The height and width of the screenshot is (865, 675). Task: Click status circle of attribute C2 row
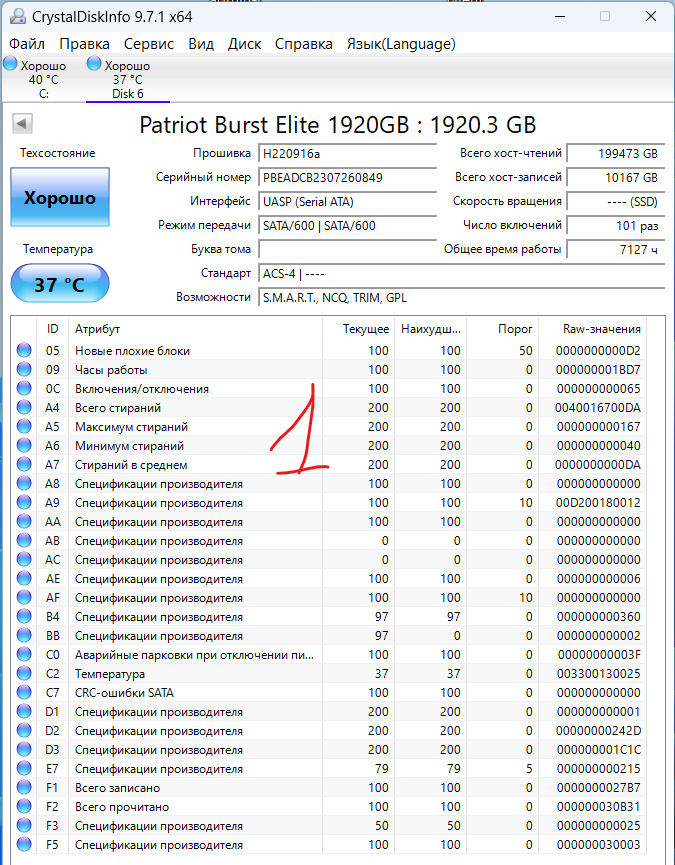point(24,674)
